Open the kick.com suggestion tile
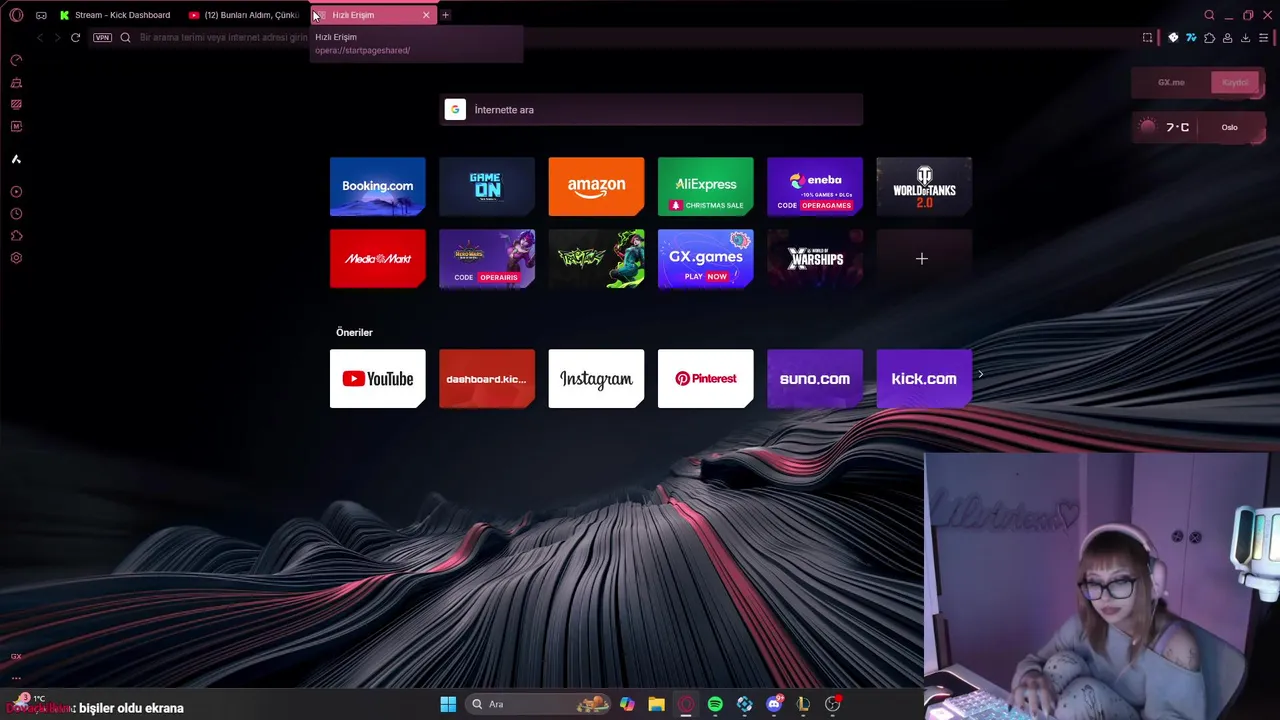This screenshot has width=1280, height=720. 924,379
